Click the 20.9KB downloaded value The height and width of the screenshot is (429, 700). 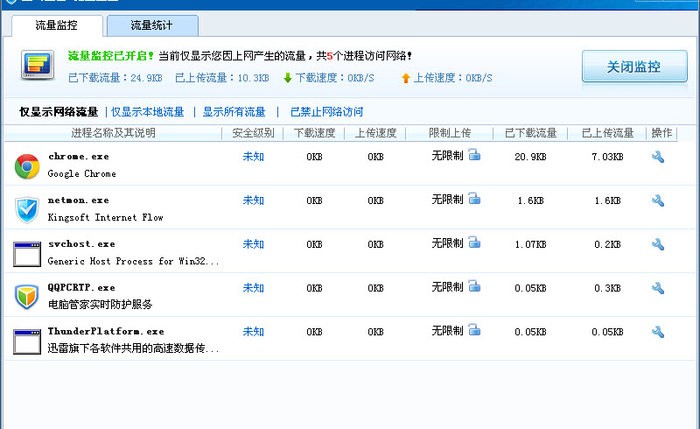click(x=530, y=157)
